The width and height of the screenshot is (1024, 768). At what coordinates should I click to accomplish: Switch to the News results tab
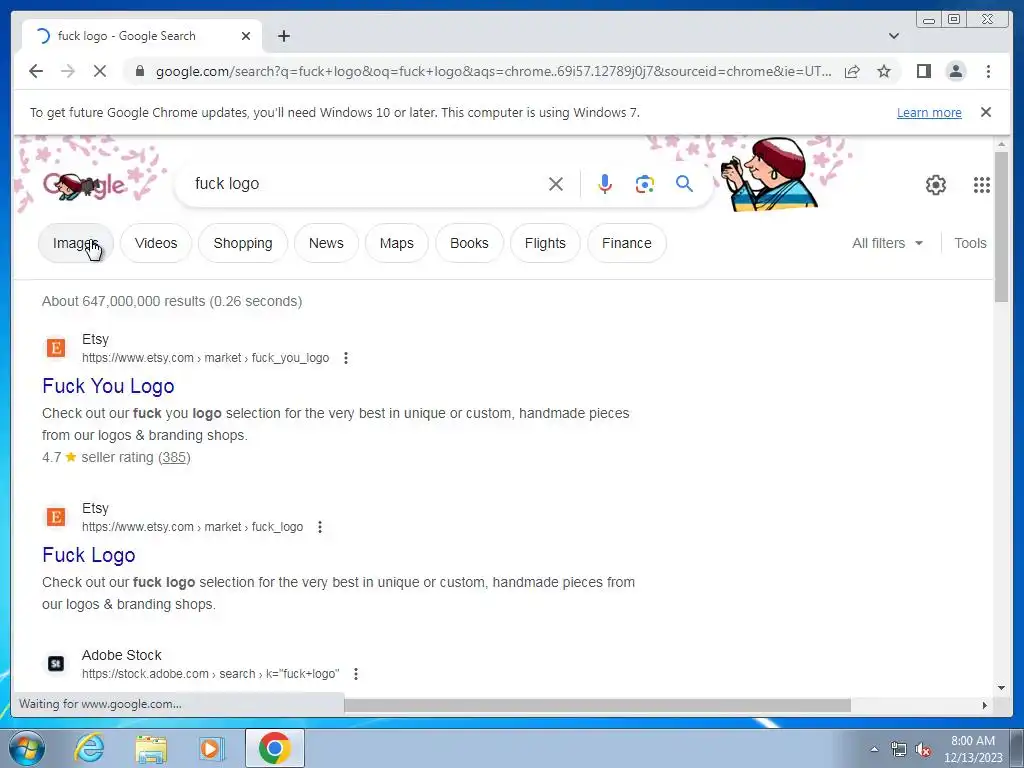tap(326, 243)
